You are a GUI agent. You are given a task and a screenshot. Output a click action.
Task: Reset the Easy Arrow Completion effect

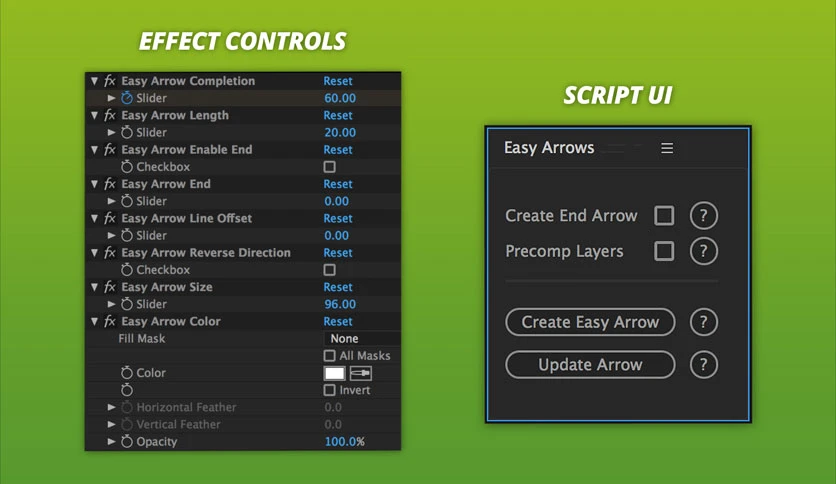(x=338, y=81)
